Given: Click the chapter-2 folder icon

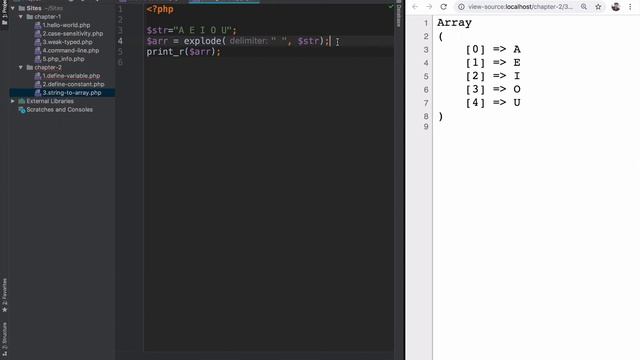Looking at the screenshot, I should tap(30, 67).
